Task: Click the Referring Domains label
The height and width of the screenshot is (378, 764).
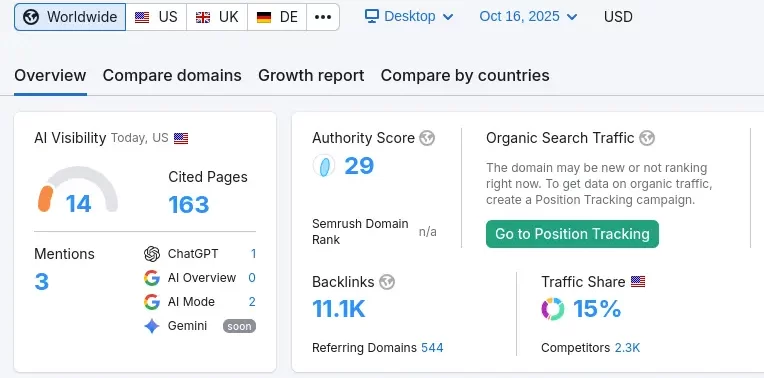Action: [x=364, y=348]
